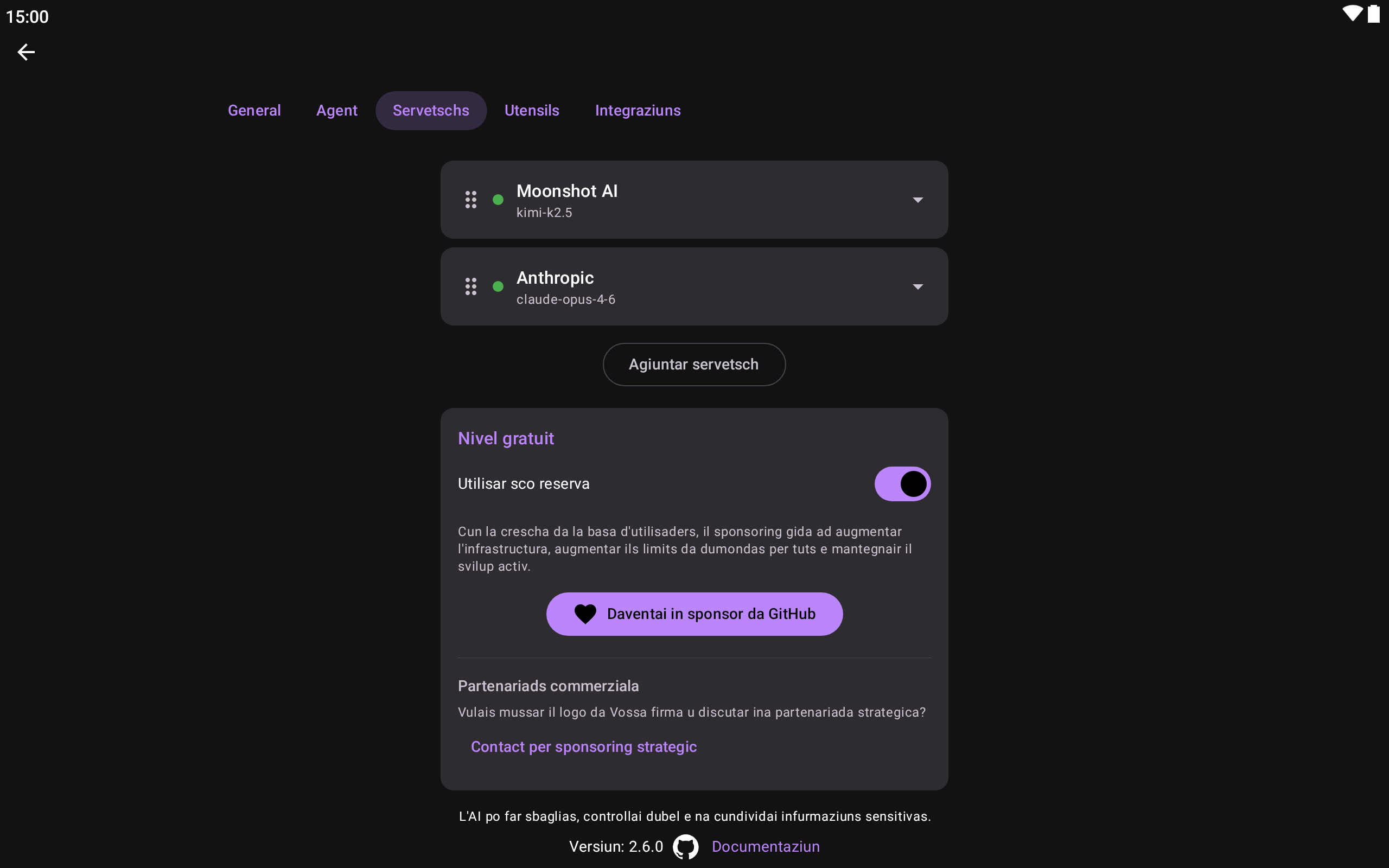This screenshot has height=868, width=1389.
Task: Switch to the Integraziuns tab
Action: pyautogui.click(x=638, y=110)
